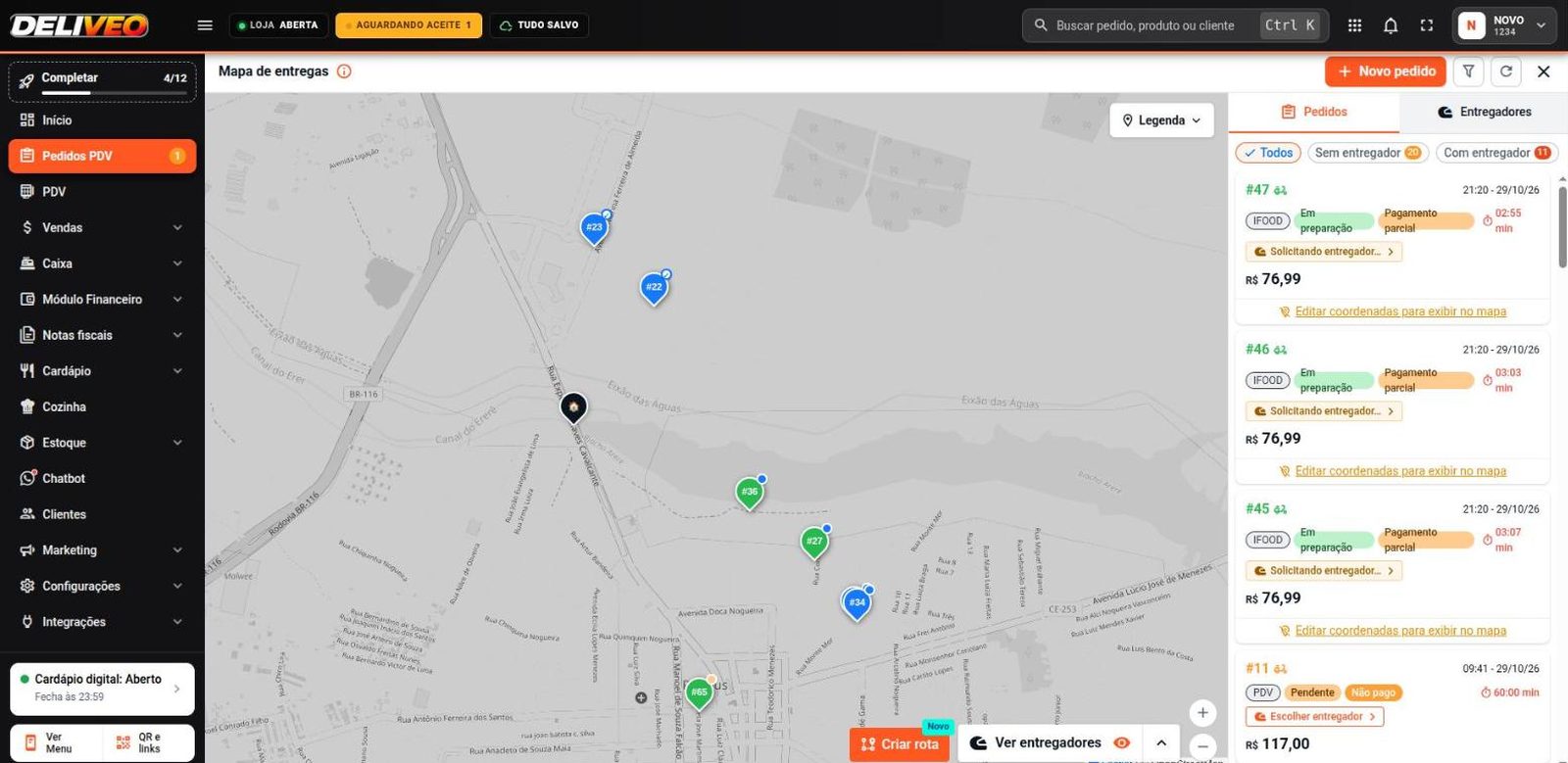The image size is (1568, 763).
Task: Select the Todos filter chip
Action: pos(1268,153)
